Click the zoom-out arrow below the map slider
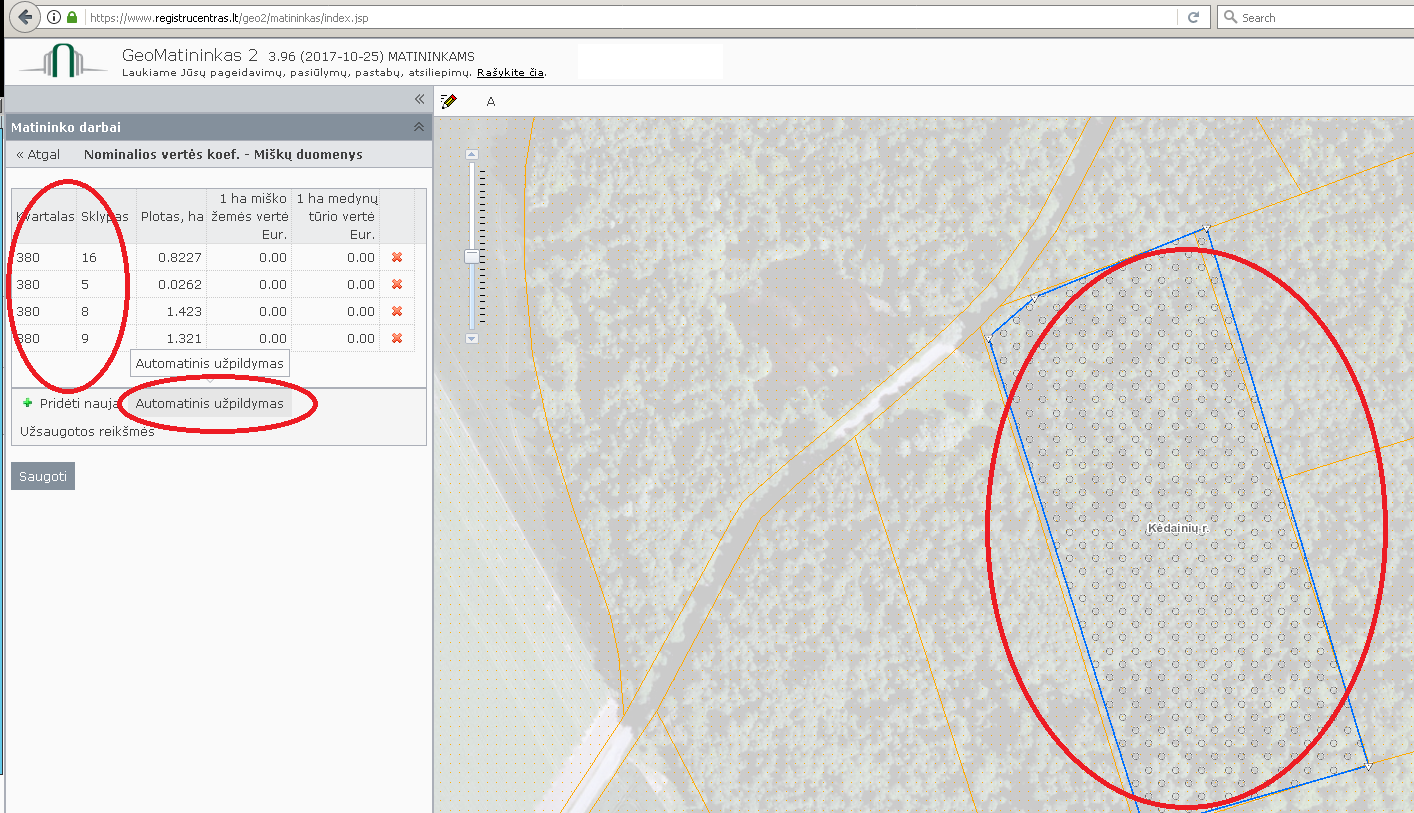This screenshot has height=813, width=1414. 472,338
